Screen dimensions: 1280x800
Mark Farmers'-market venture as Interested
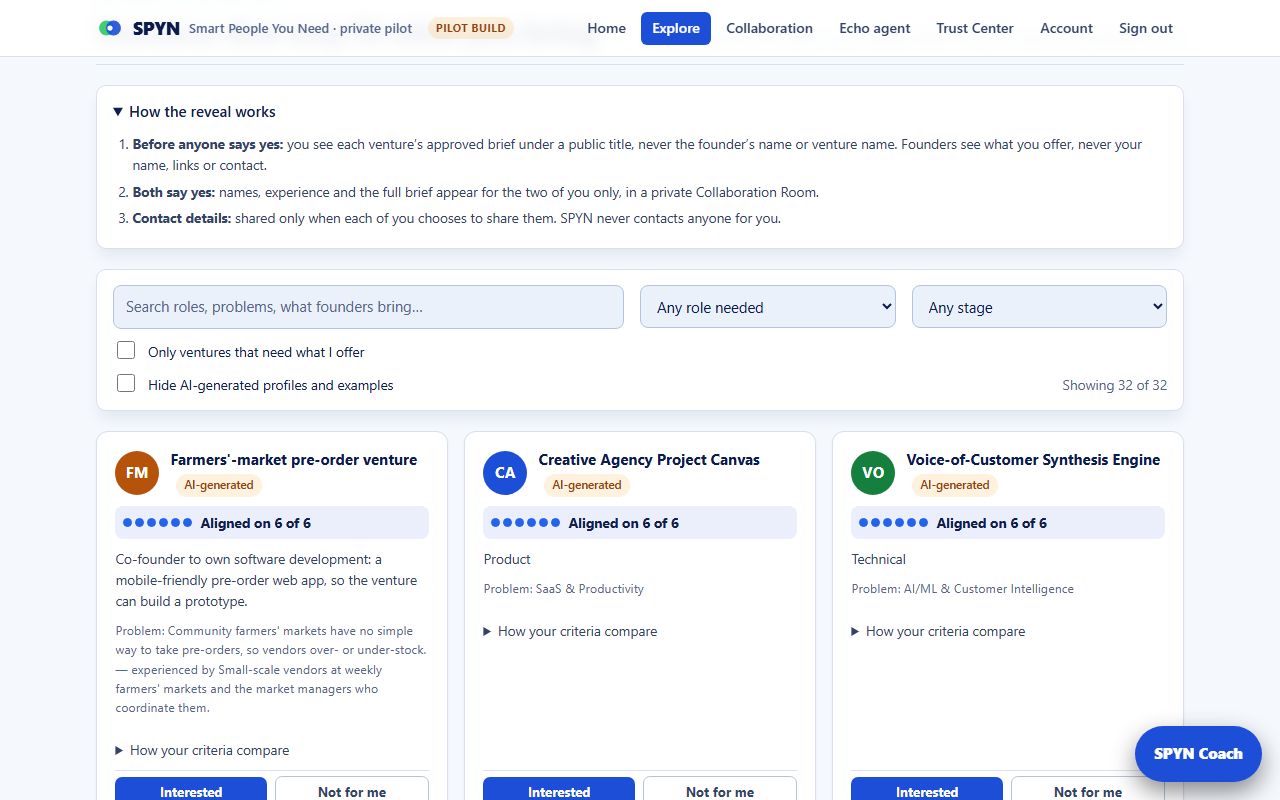click(191, 789)
